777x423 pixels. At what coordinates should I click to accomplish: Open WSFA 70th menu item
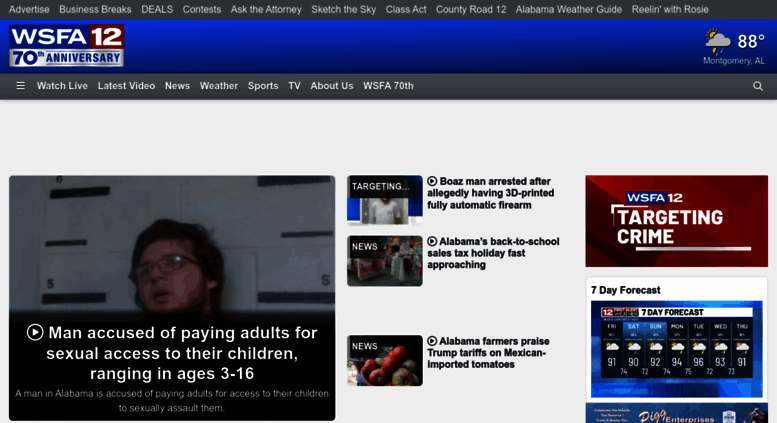[x=388, y=86]
